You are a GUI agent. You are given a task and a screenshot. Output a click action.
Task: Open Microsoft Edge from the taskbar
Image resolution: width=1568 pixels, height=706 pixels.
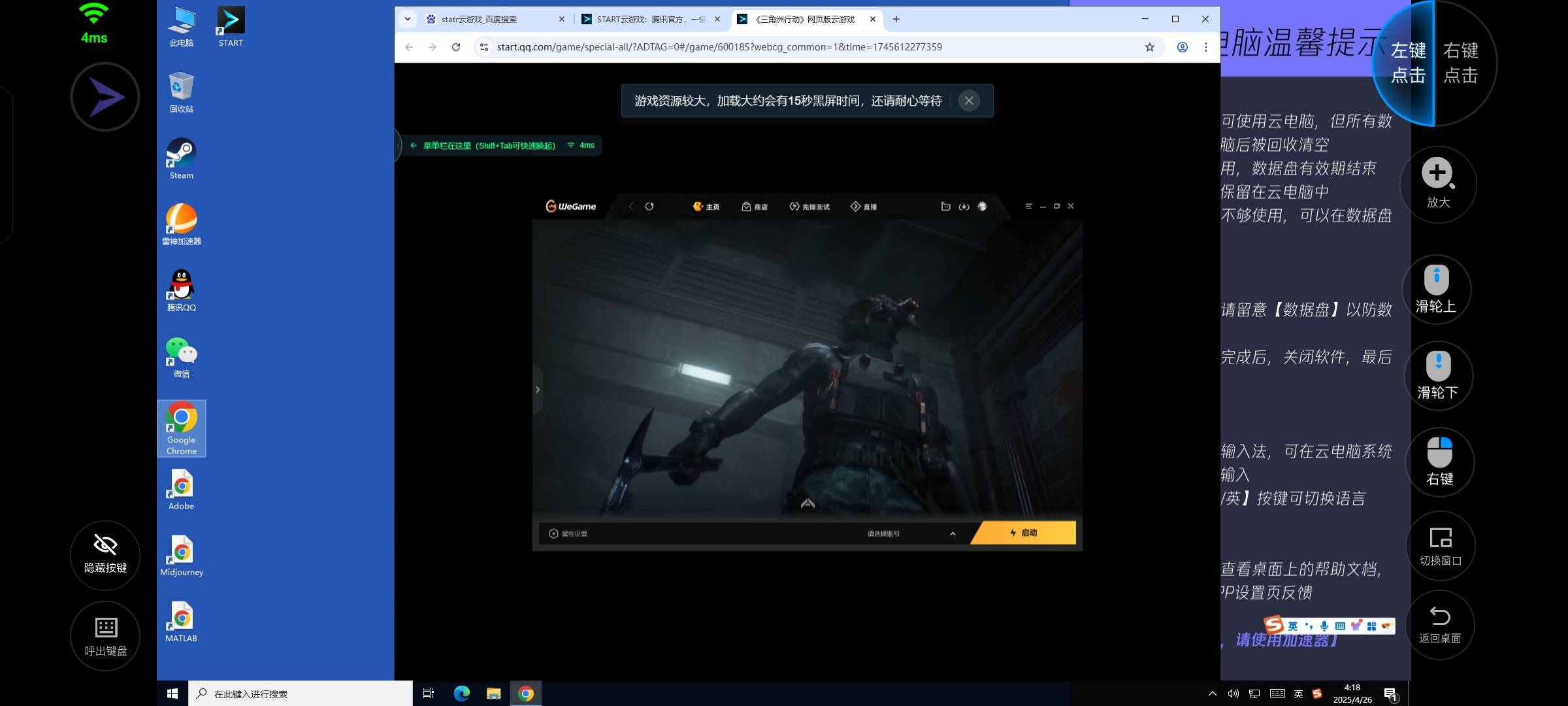coord(462,694)
